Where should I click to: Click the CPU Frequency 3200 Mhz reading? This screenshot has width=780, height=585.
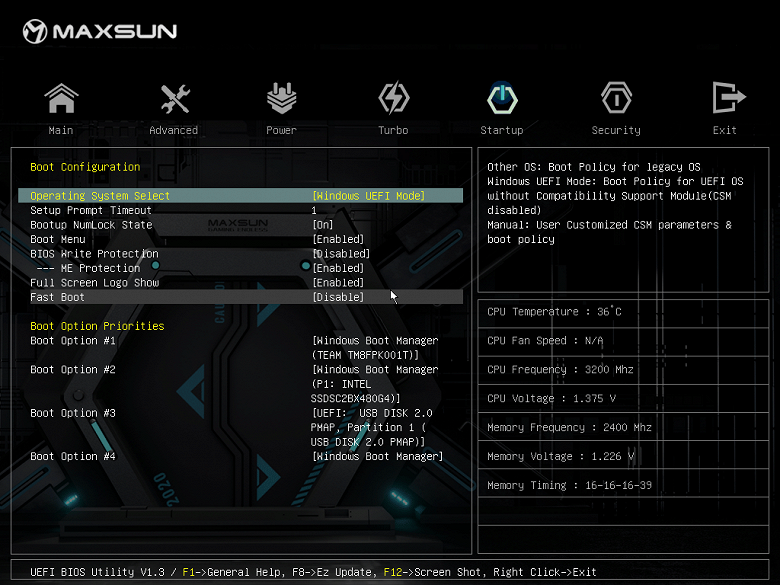click(x=560, y=370)
